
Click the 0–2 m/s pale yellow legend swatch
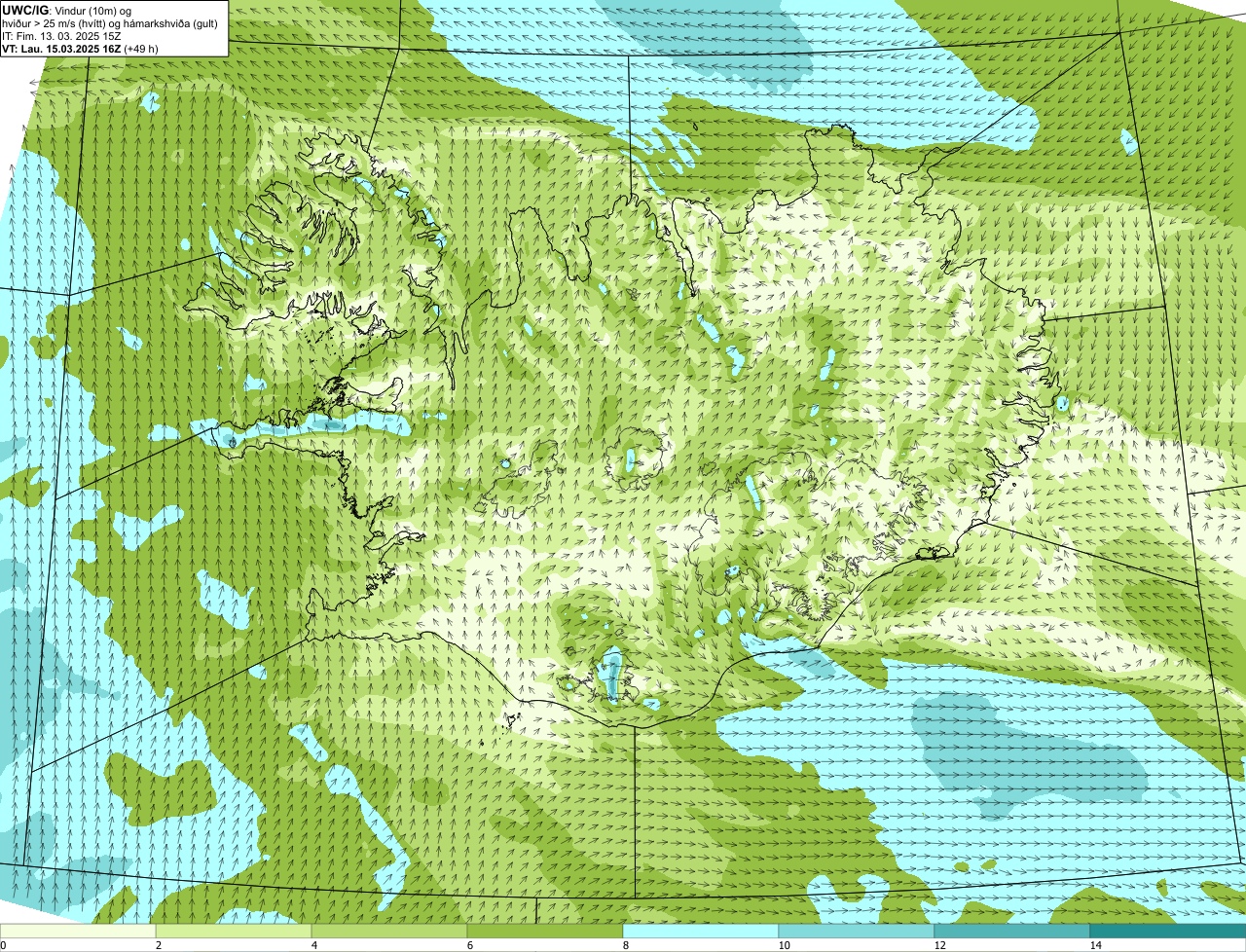pyautogui.click(x=78, y=931)
